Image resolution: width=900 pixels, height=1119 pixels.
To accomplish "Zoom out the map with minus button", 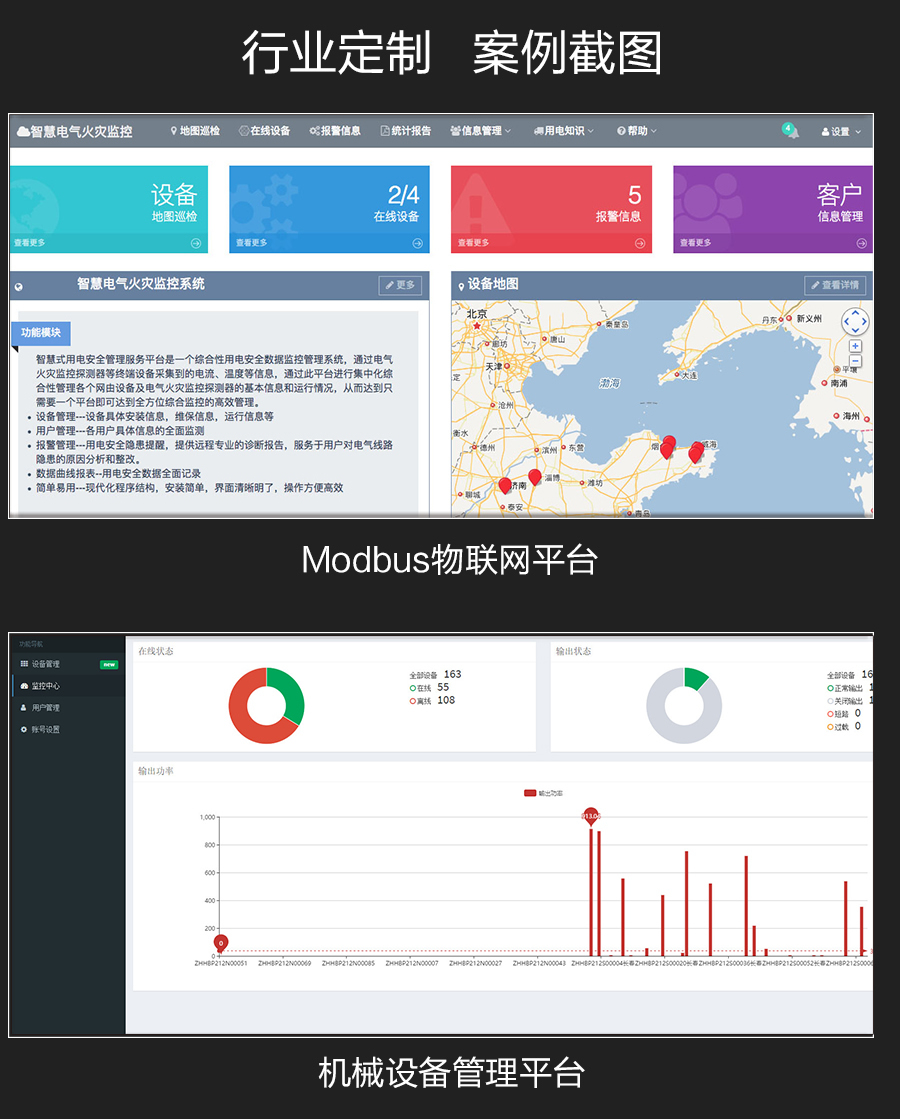I will tap(855, 361).
